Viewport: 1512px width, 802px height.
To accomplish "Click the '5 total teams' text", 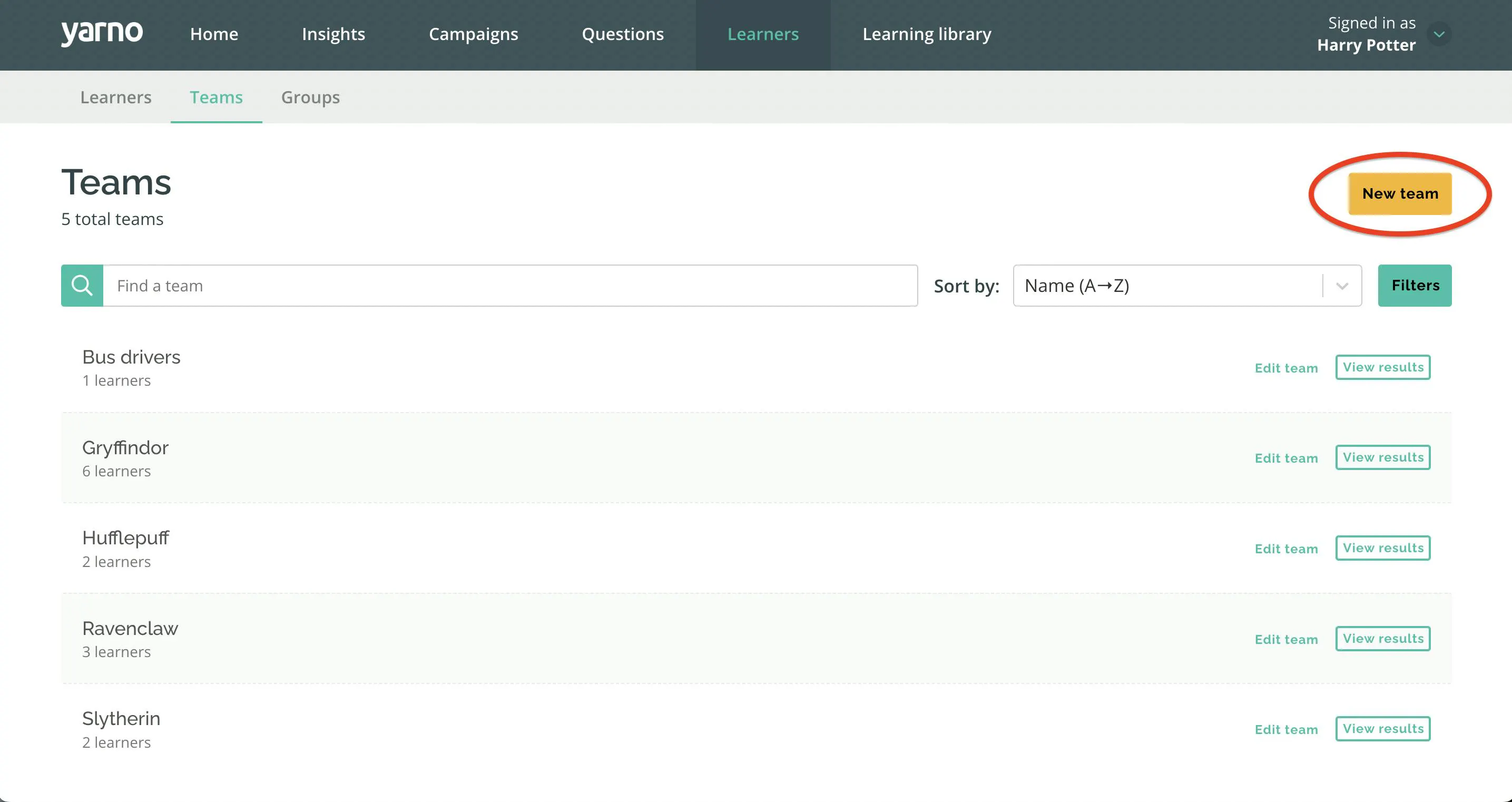I will (112, 219).
